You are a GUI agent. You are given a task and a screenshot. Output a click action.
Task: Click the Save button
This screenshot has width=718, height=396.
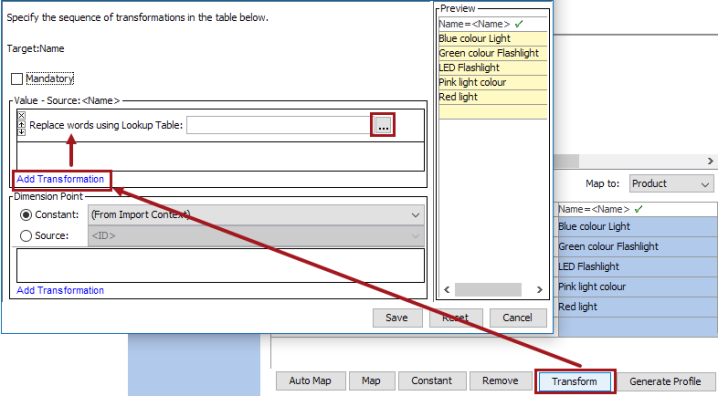(x=397, y=318)
